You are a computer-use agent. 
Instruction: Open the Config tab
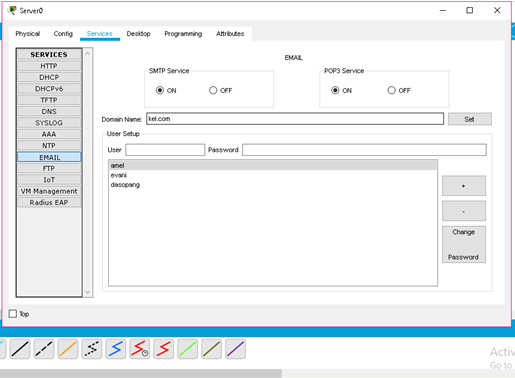pyautogui.click(x=63, y=34)
